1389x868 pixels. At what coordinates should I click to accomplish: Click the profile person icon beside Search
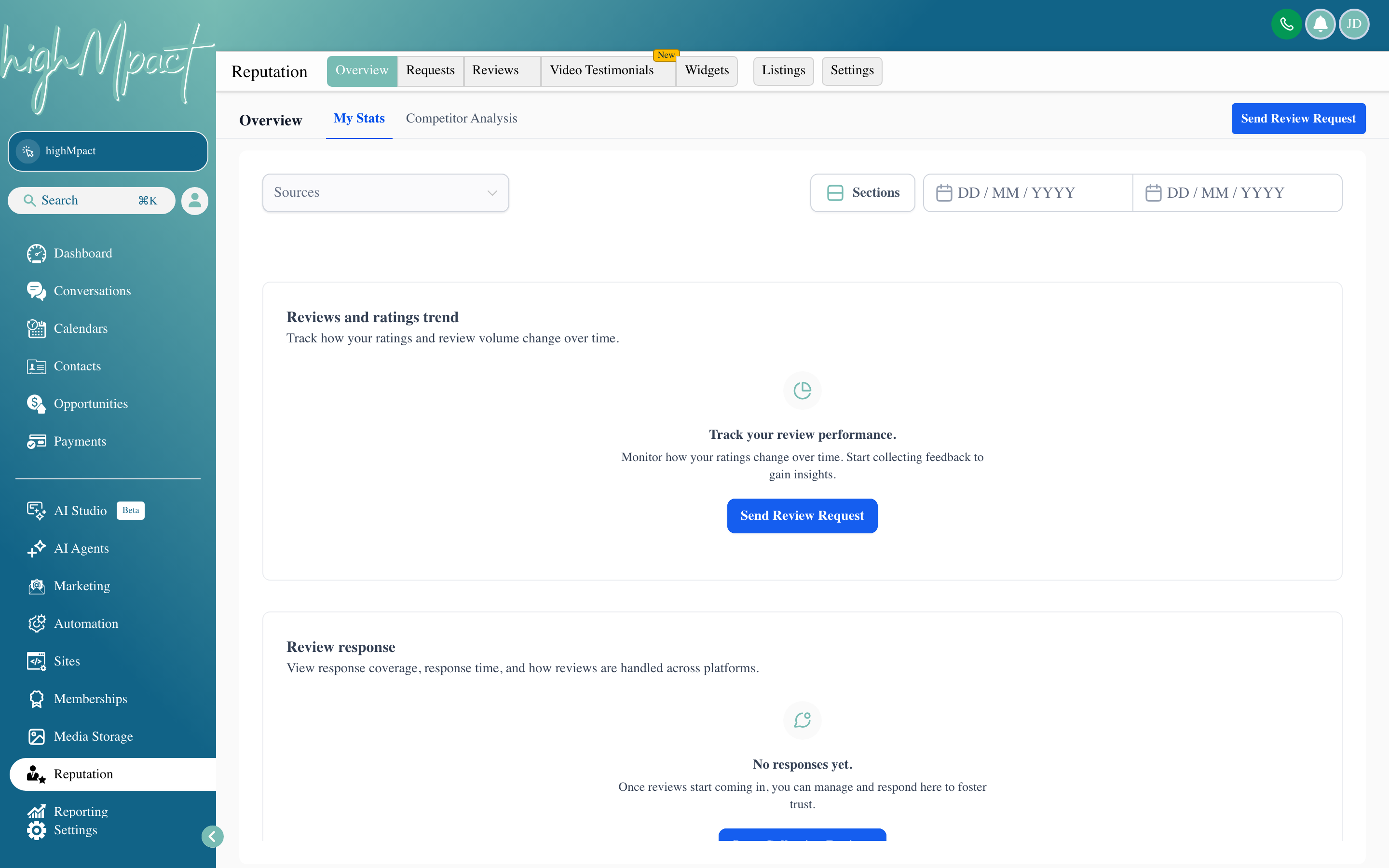pyautogui.click(x=194, y=200)
